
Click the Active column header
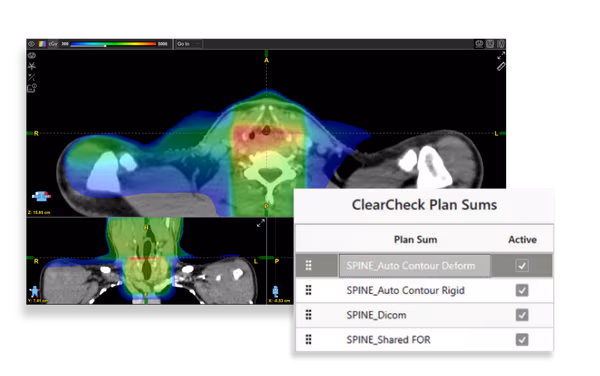pos(522,240)
